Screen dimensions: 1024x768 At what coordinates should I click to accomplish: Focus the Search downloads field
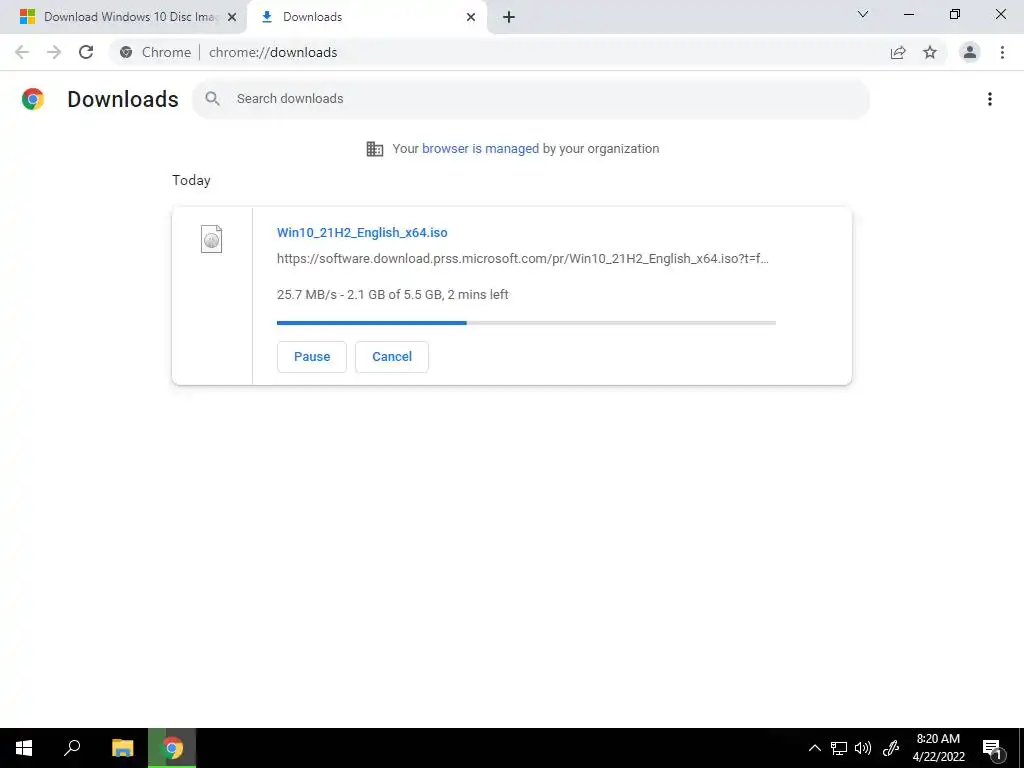[531, 99]
